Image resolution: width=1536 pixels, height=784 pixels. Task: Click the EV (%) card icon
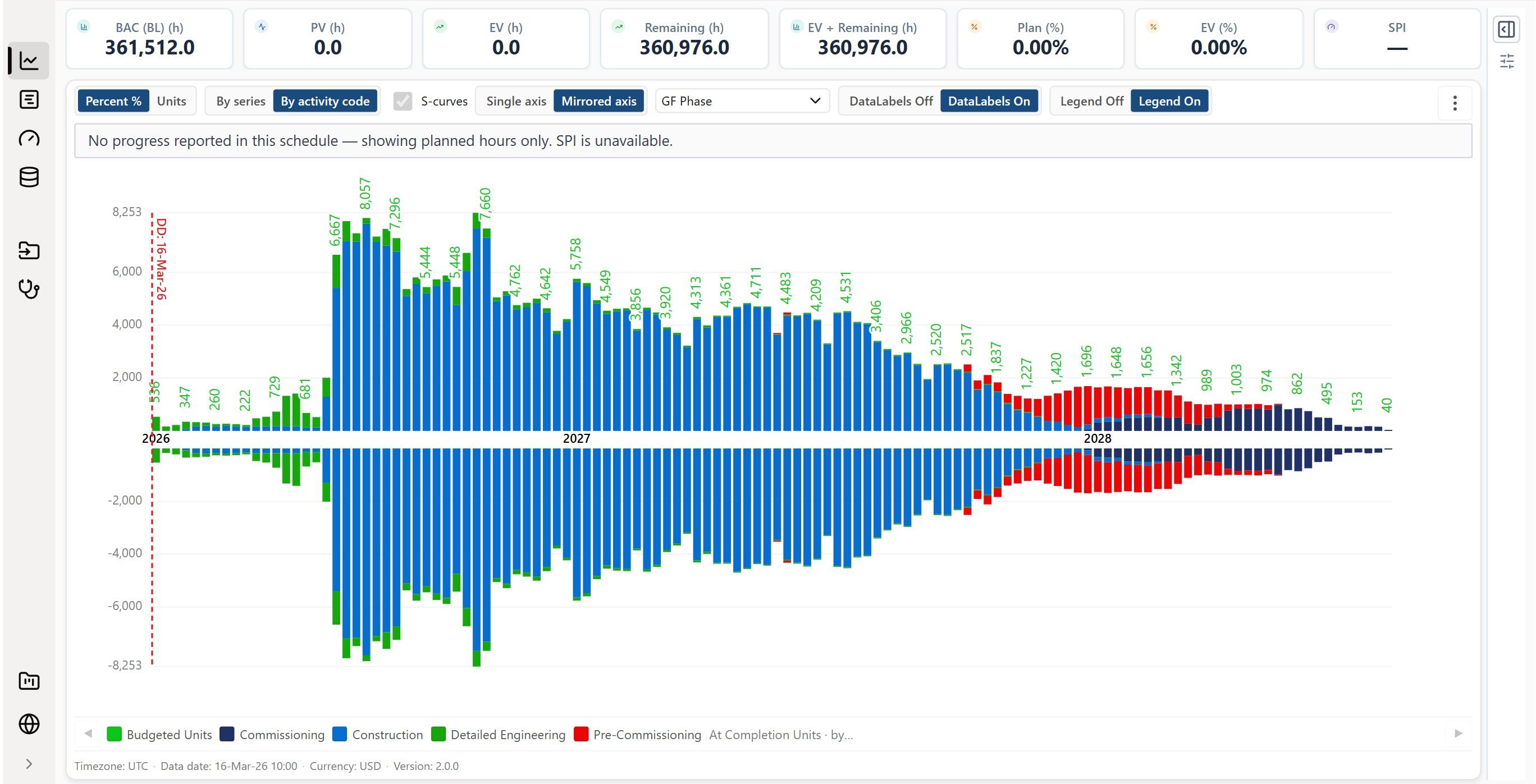pyautogui.click(x=1153, y=26)
